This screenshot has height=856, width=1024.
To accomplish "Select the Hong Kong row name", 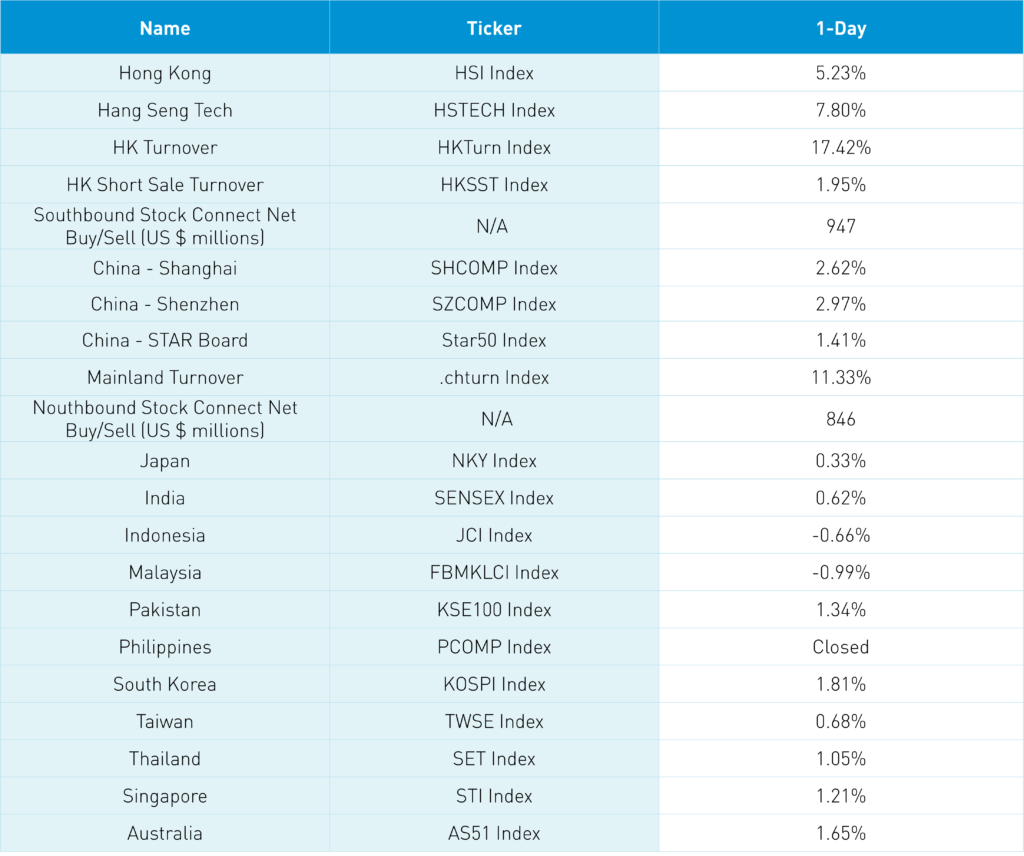I will click(165, 73).
